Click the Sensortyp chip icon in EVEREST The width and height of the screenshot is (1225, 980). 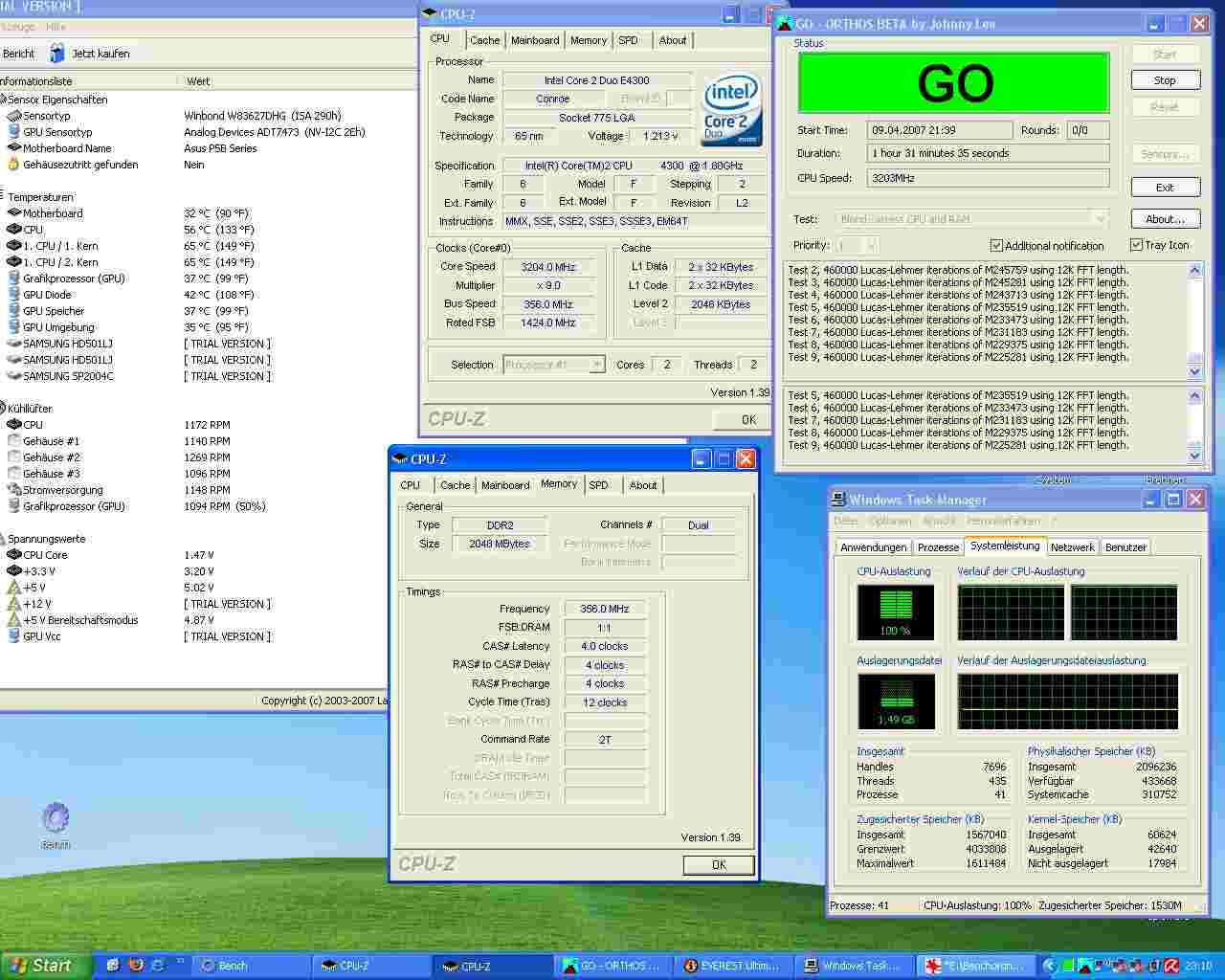click(13, 116)
